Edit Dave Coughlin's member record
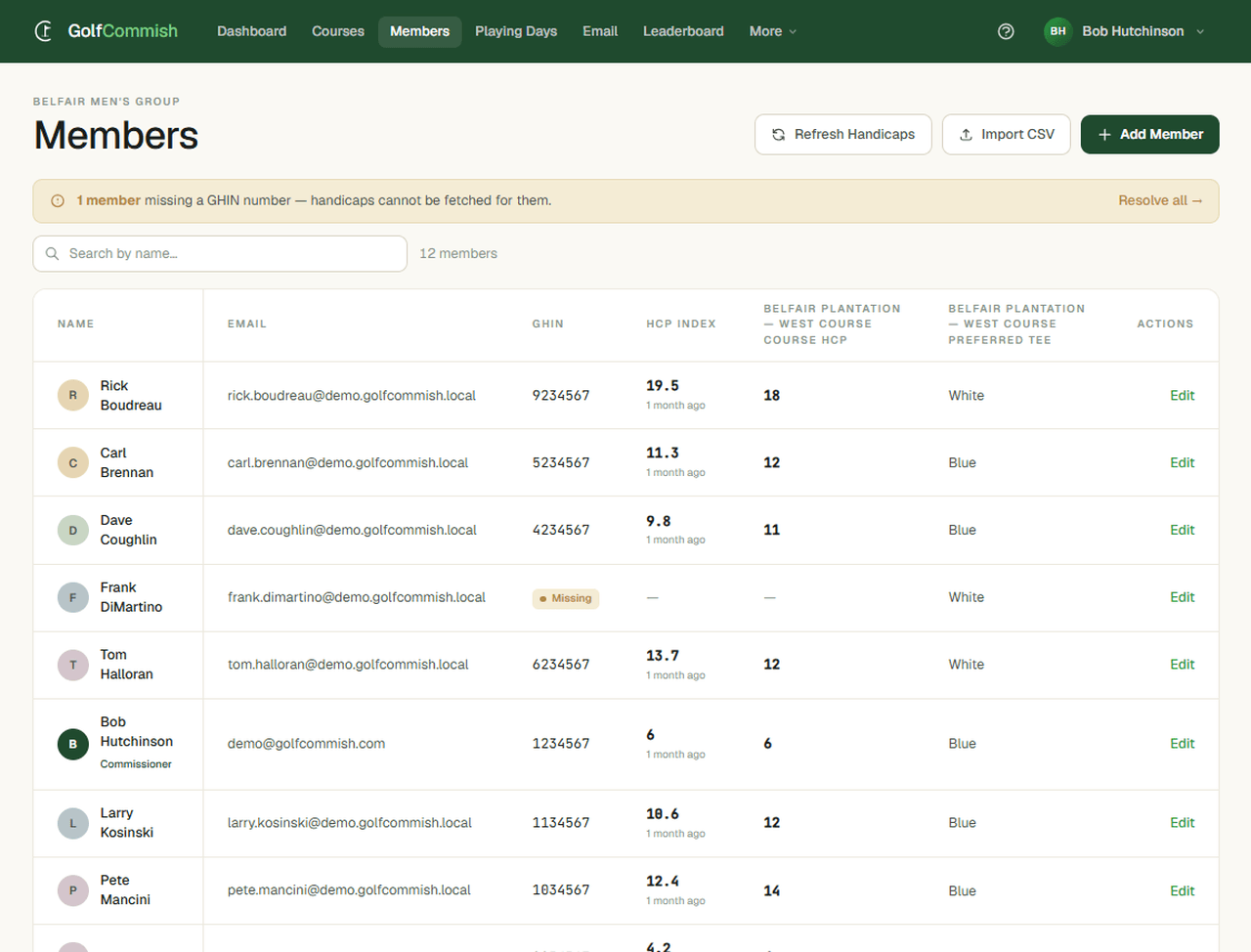The width and height of the screenshot is (1251, 952). (x=1183, y=531)
